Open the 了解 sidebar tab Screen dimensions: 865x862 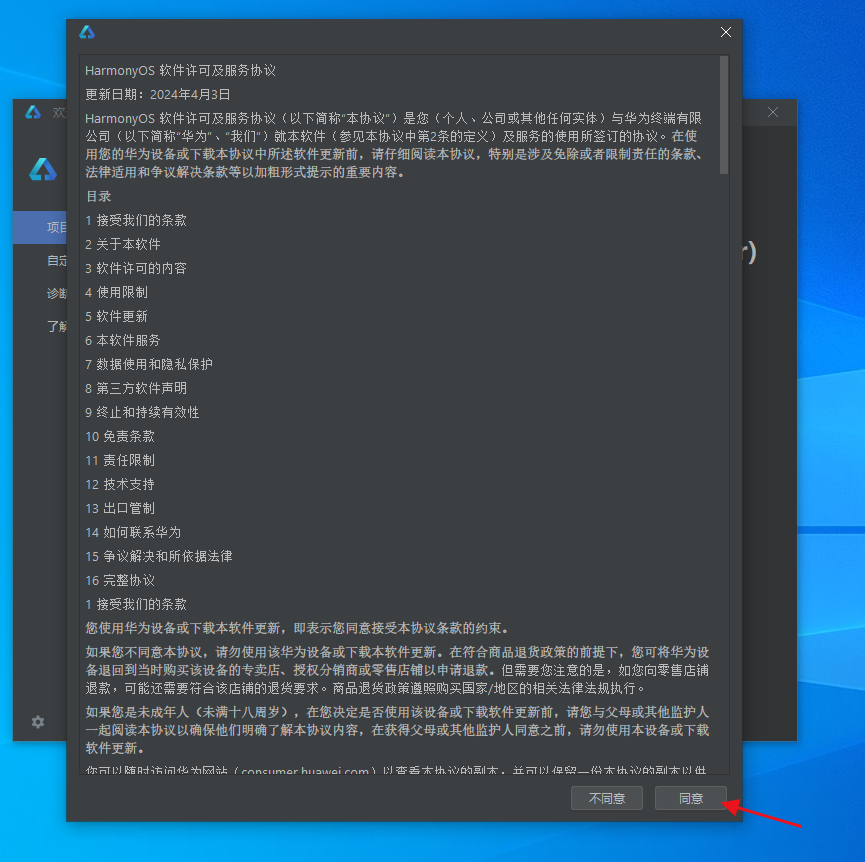coord(54,326)
